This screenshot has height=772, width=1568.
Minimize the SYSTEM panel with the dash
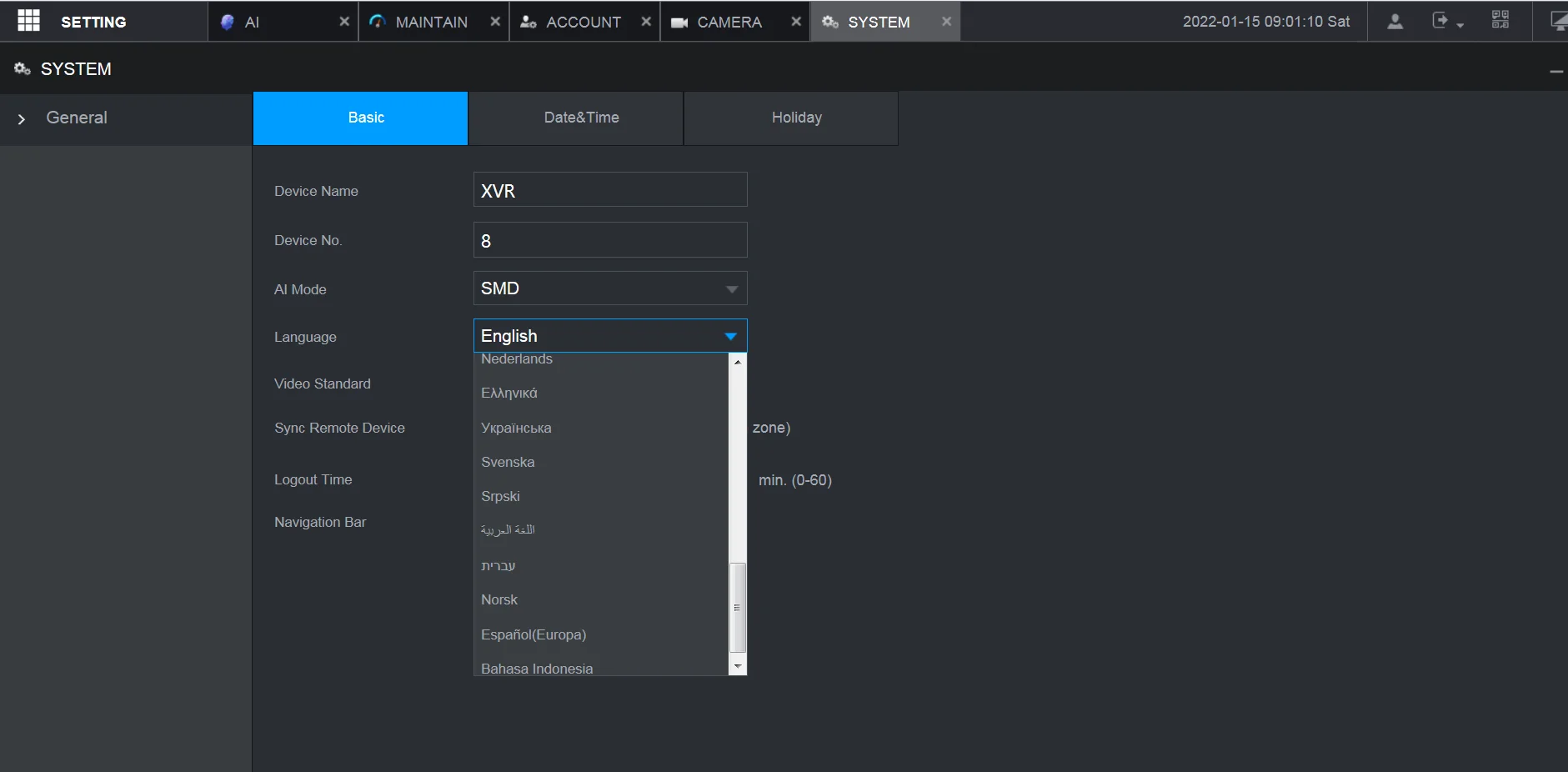(x=1556, y=72)
